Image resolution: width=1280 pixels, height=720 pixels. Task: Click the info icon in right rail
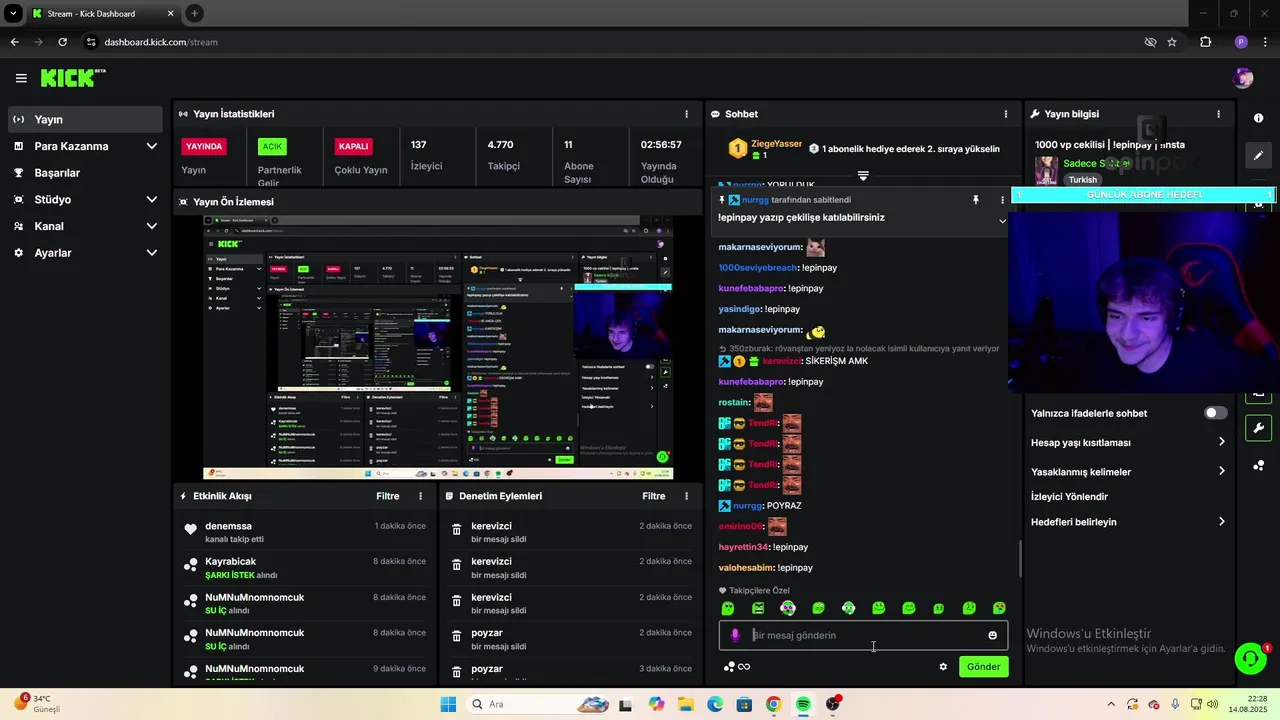tap(1258, 118)
